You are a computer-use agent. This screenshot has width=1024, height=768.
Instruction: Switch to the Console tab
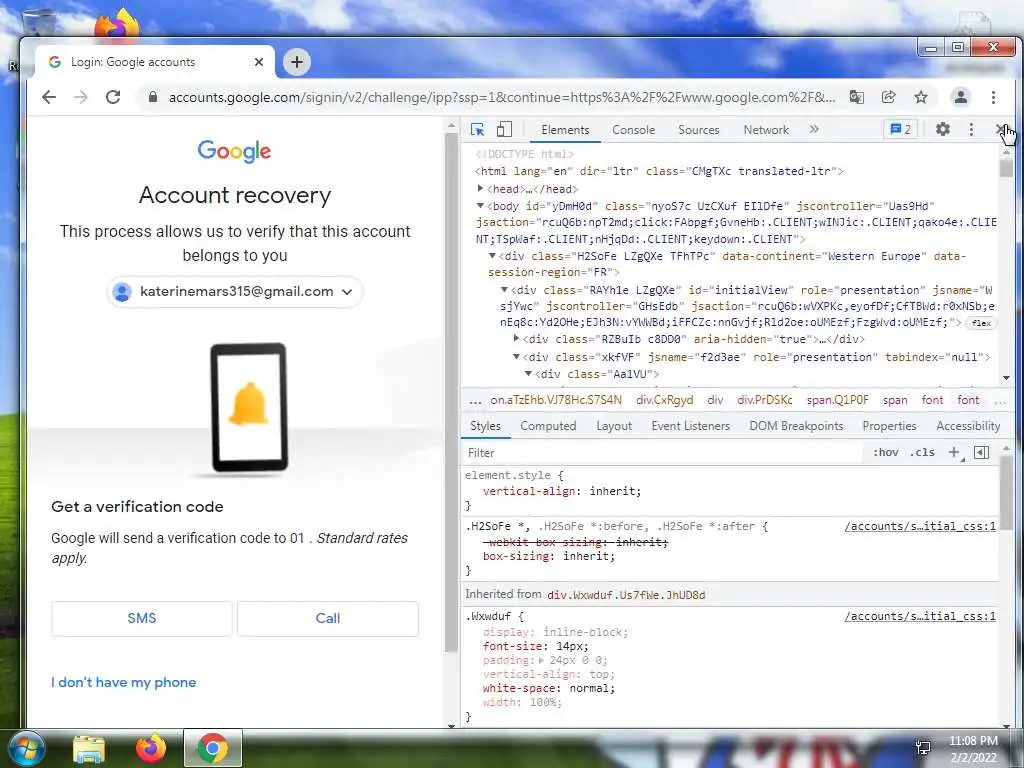coord(633,129)
